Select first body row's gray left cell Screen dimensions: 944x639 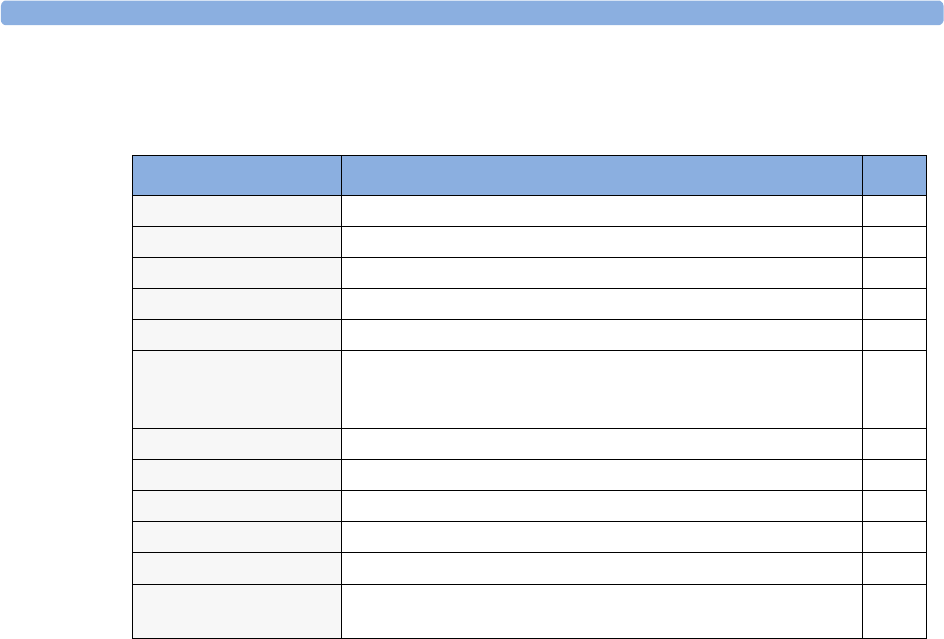[236, 210]
